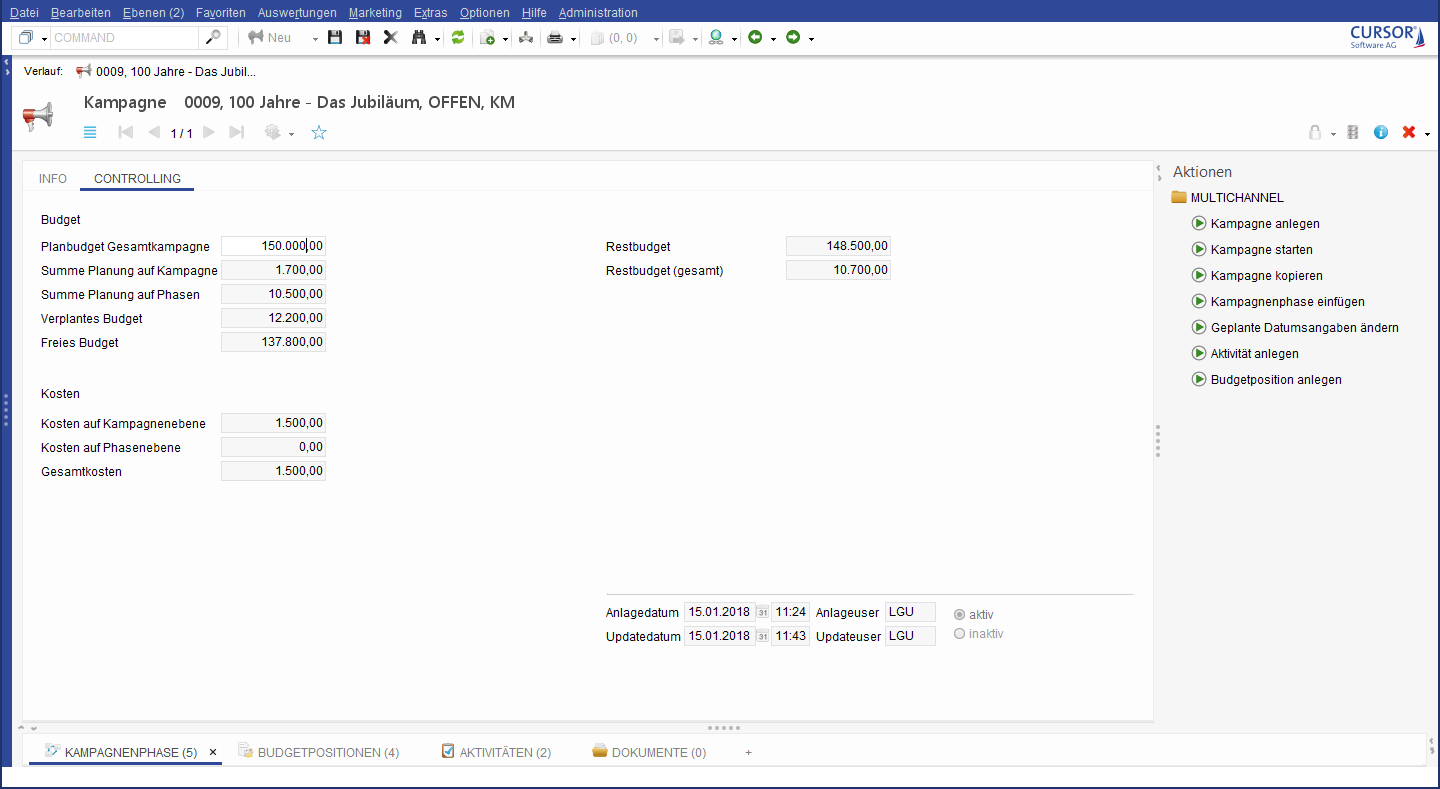Switch to the INFO tab
The height and width of the screenshot is (789, 1440).
pyautogui.click(x=53, y=179)
